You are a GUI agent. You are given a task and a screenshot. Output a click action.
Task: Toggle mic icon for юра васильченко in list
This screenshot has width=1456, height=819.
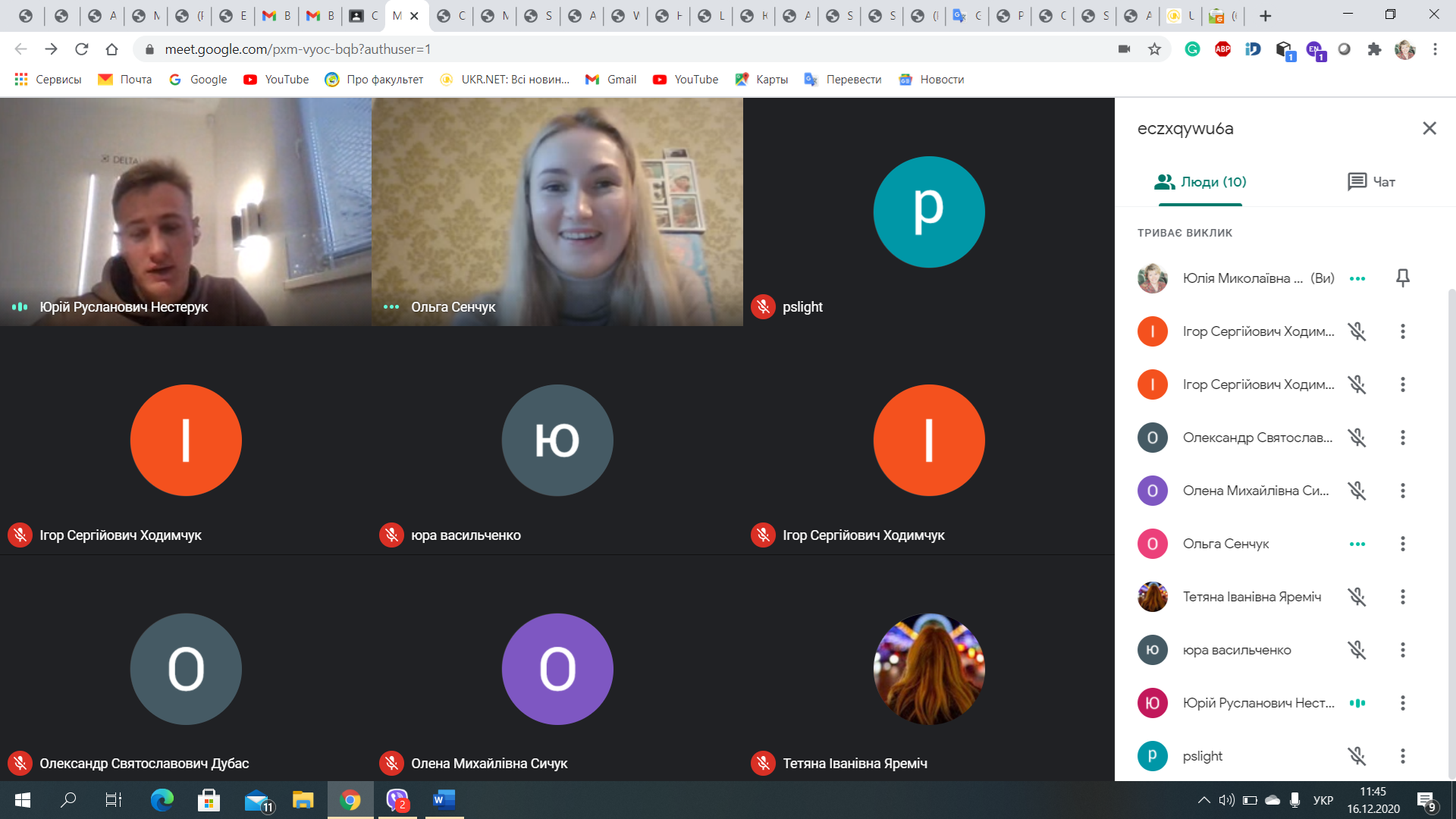click(x=1357, y=650)
